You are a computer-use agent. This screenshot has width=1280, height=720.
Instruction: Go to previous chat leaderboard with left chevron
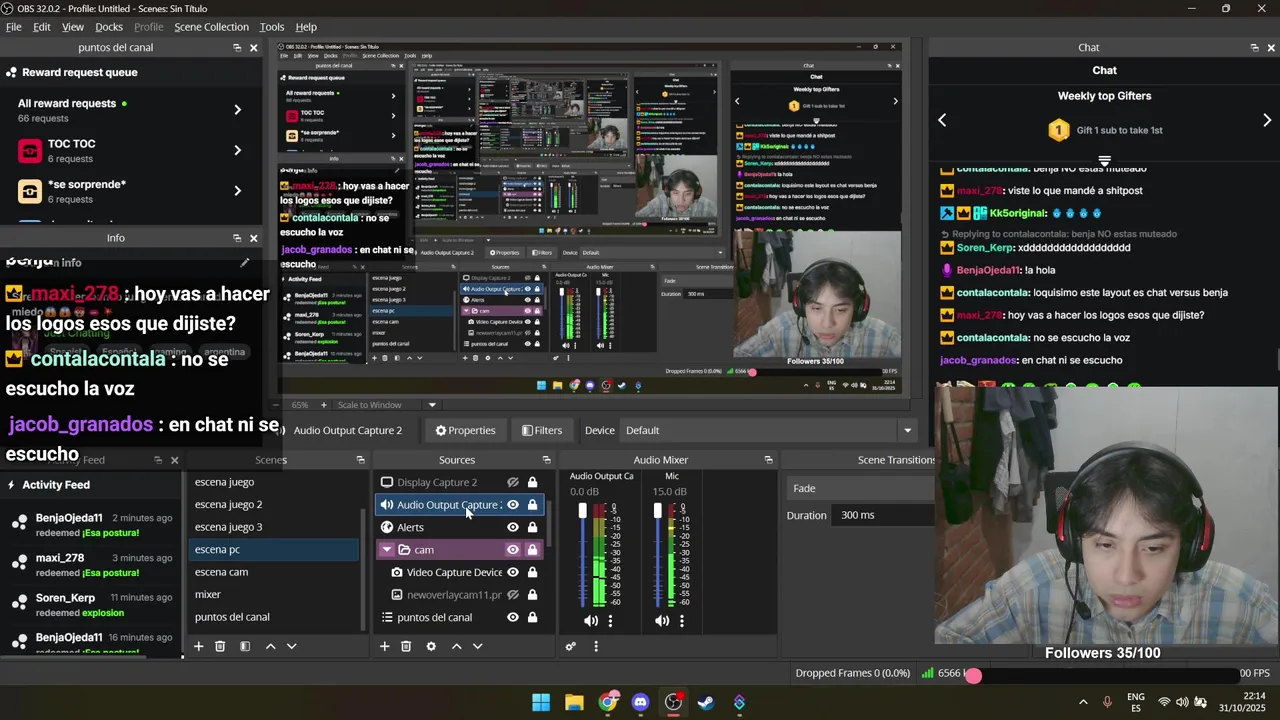pos(942,120)
